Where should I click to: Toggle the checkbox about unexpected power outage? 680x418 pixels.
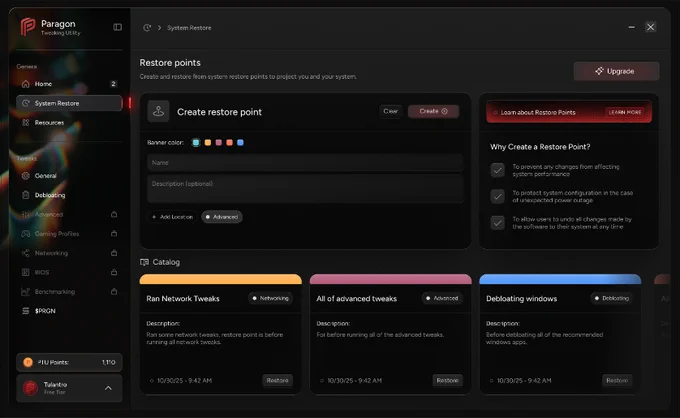click(x=497, y=196)
